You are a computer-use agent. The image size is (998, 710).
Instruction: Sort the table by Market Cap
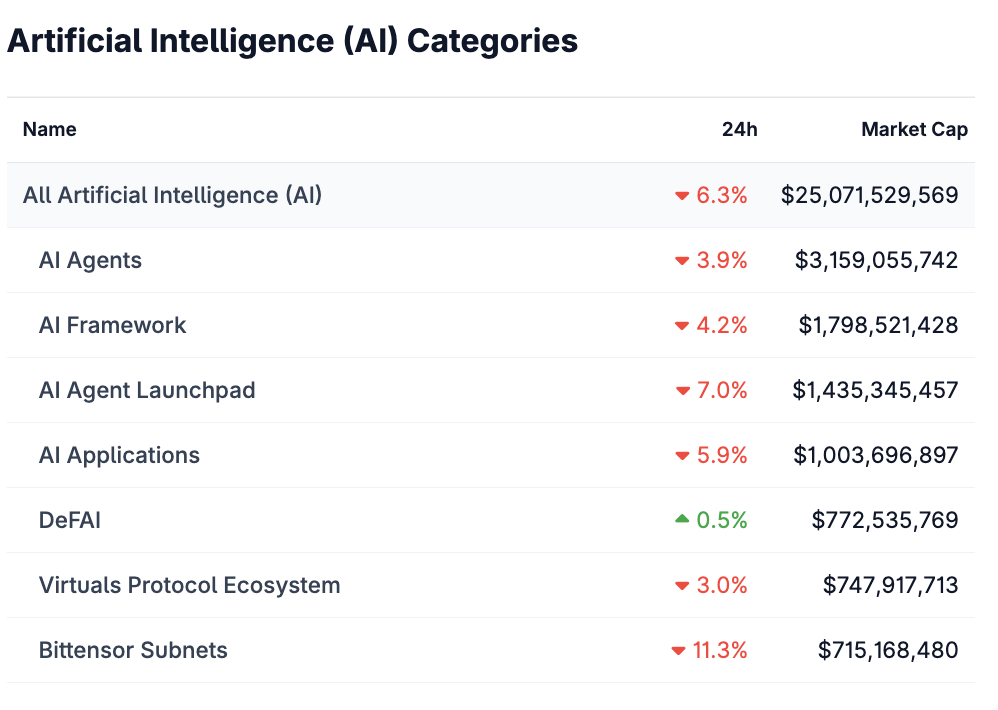(x=914, y=129)
